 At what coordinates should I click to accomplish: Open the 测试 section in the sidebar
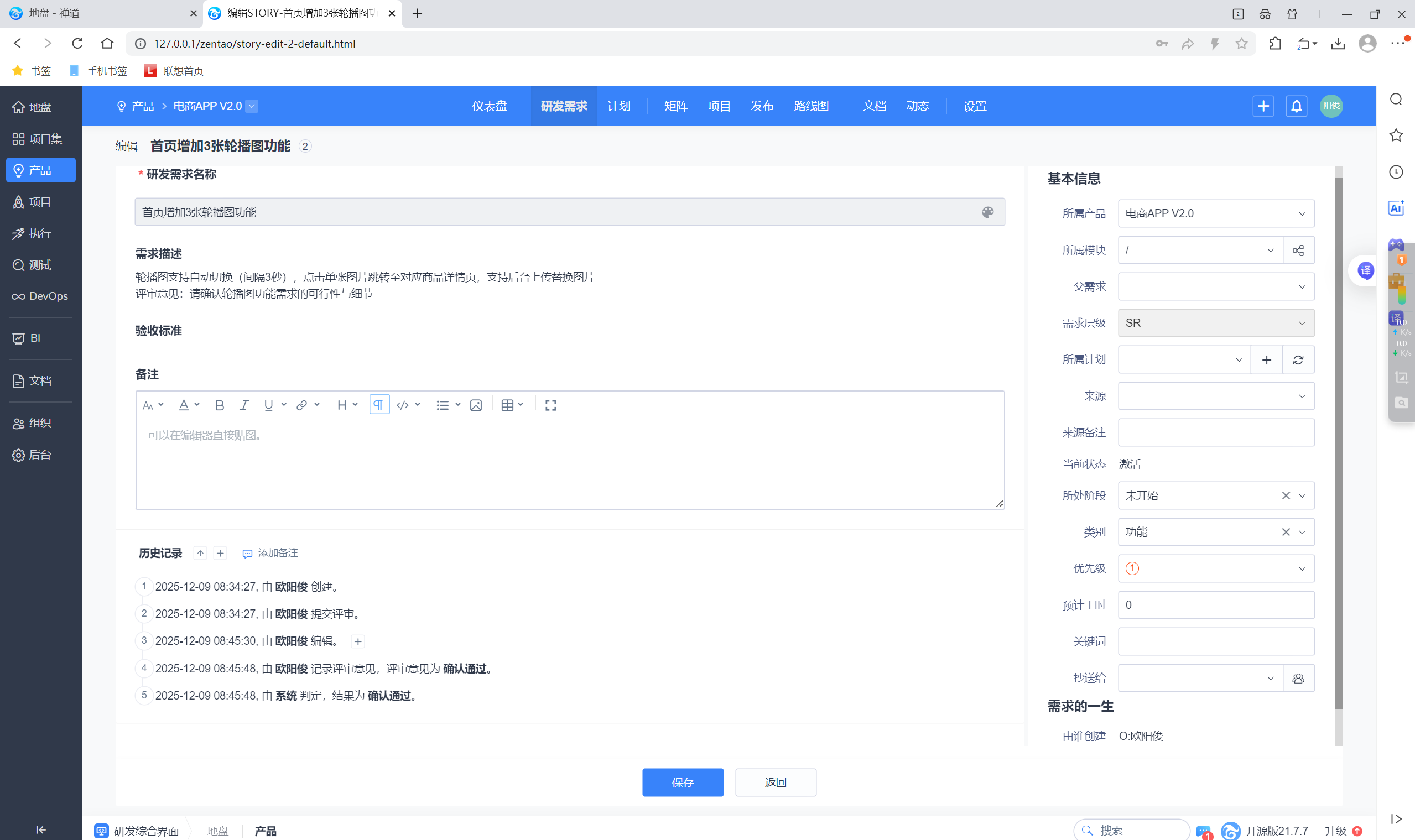pos(40,265)
